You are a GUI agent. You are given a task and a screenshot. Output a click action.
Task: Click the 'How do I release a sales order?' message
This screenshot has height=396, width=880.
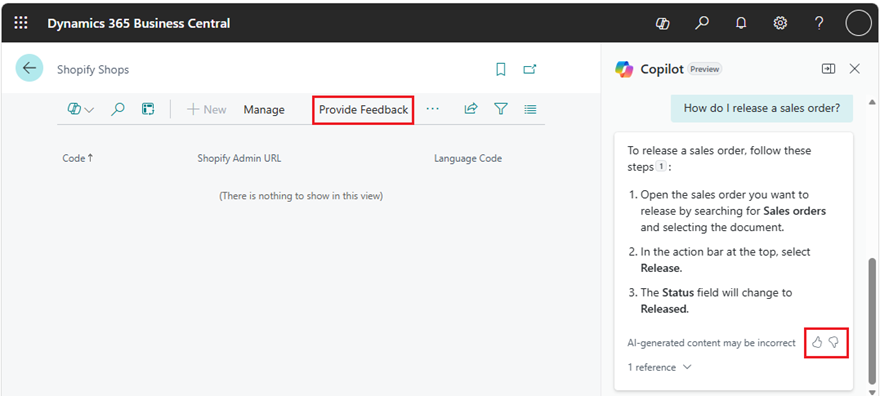tap(762, 108)
